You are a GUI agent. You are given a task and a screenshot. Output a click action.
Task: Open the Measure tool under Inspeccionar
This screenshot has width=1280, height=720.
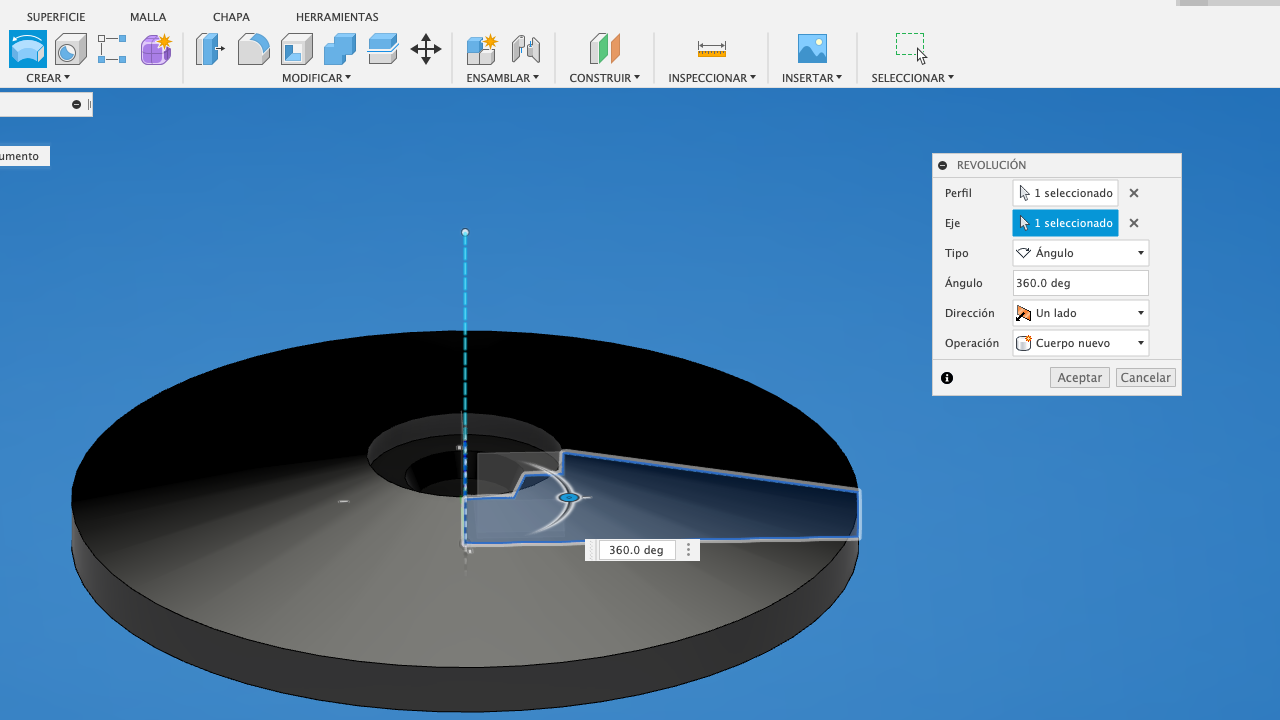click(711, 49)
